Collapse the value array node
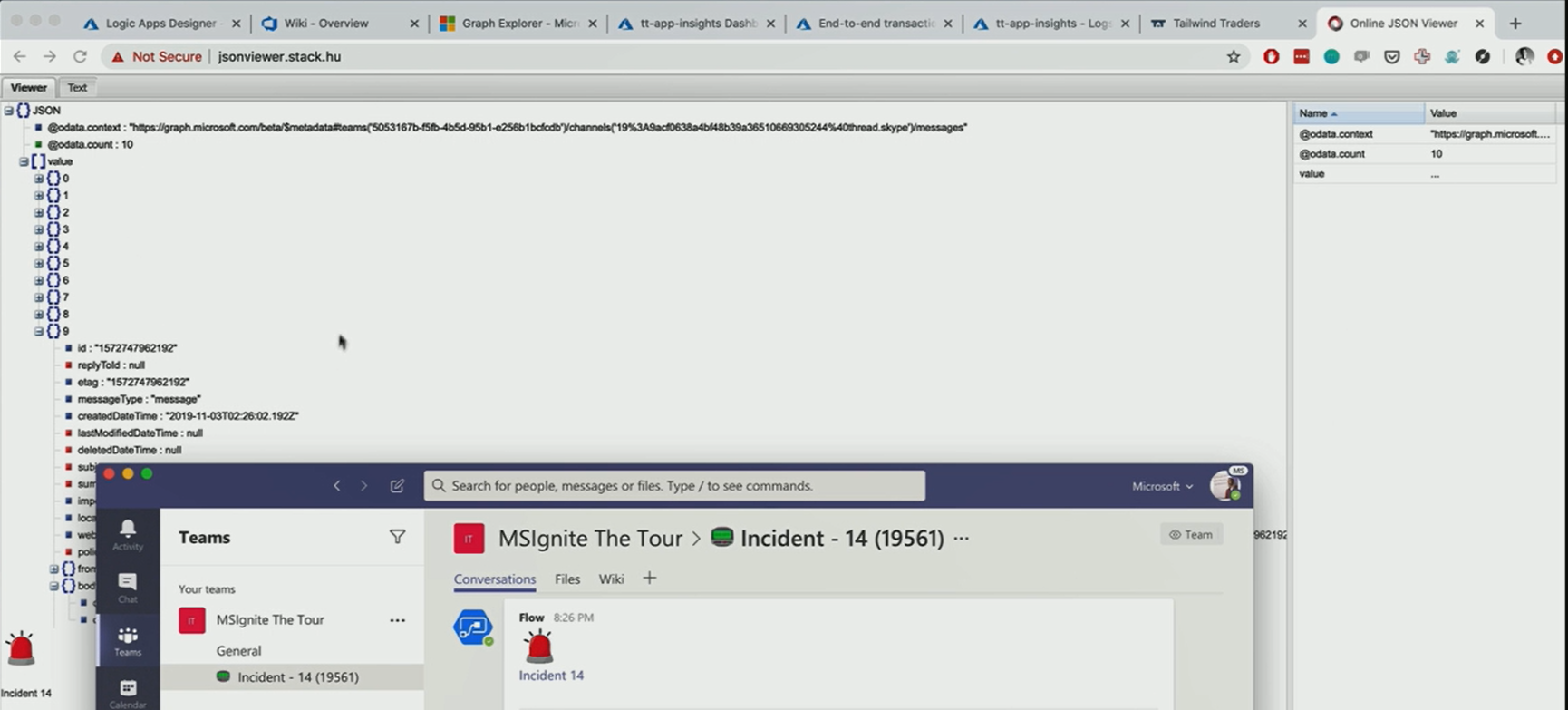This screenshot has width=1568, height=710. click(24, 161)
